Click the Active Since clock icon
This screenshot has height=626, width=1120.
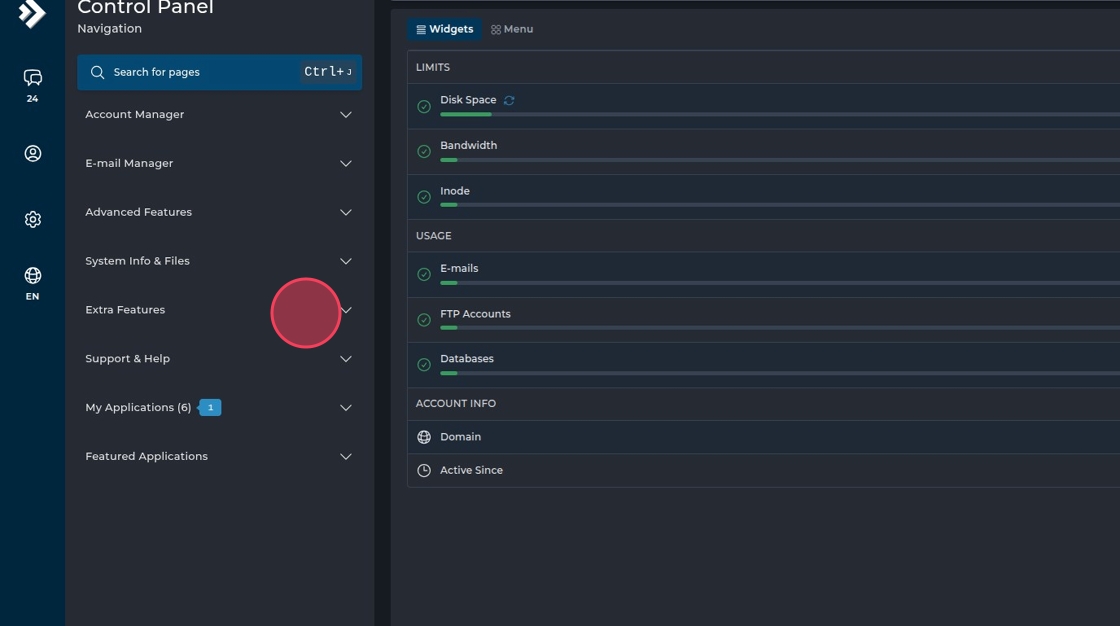(424, 470)
